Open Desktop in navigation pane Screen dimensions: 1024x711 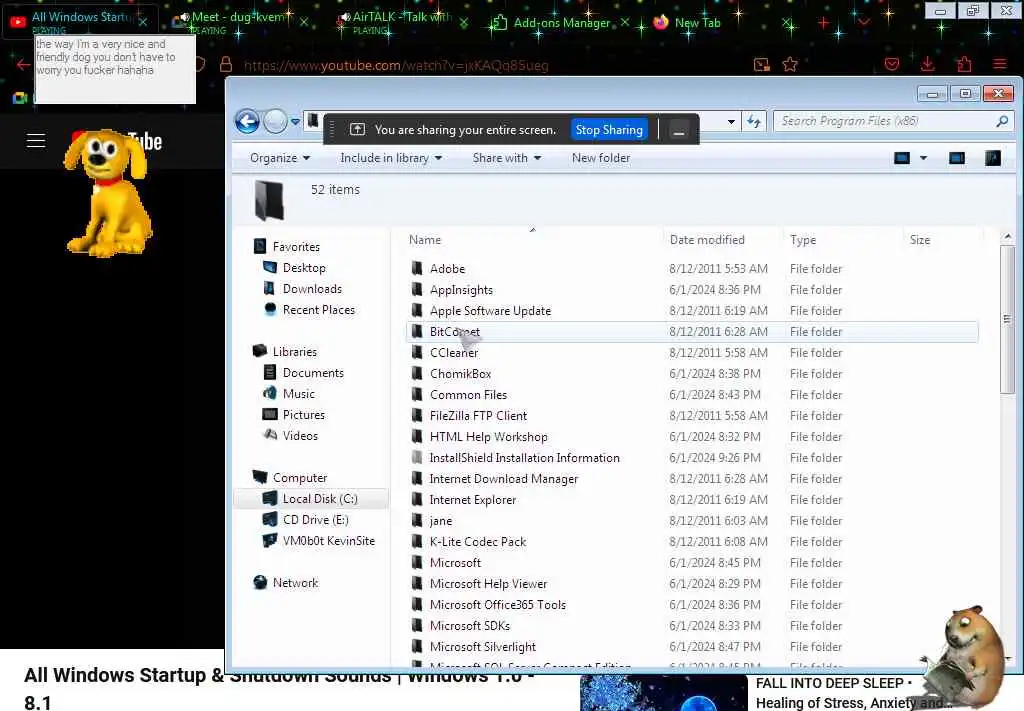(304, 268)
